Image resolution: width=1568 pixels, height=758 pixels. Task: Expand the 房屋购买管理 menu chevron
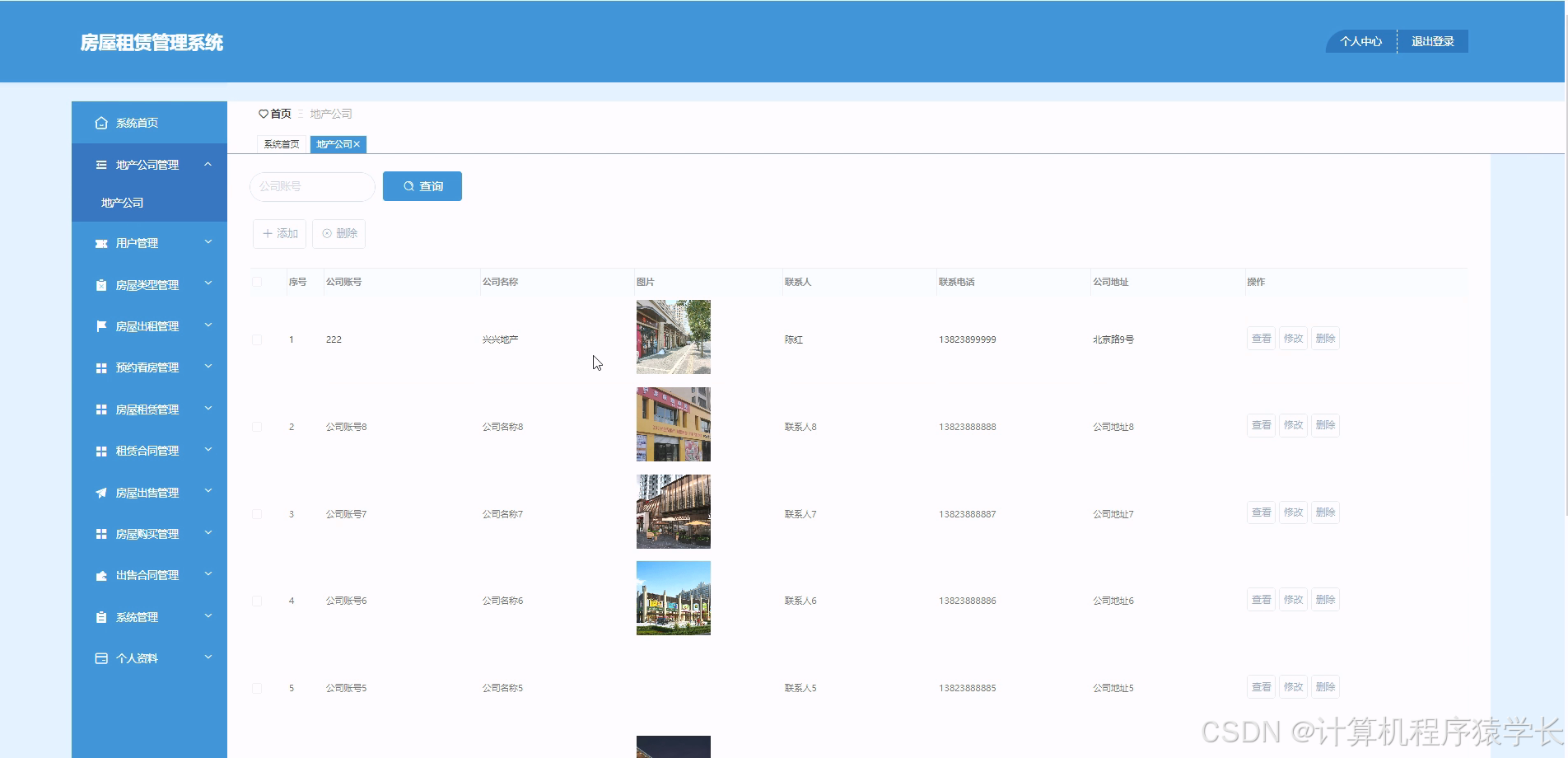pyautogui.click(x=208, y=533)
